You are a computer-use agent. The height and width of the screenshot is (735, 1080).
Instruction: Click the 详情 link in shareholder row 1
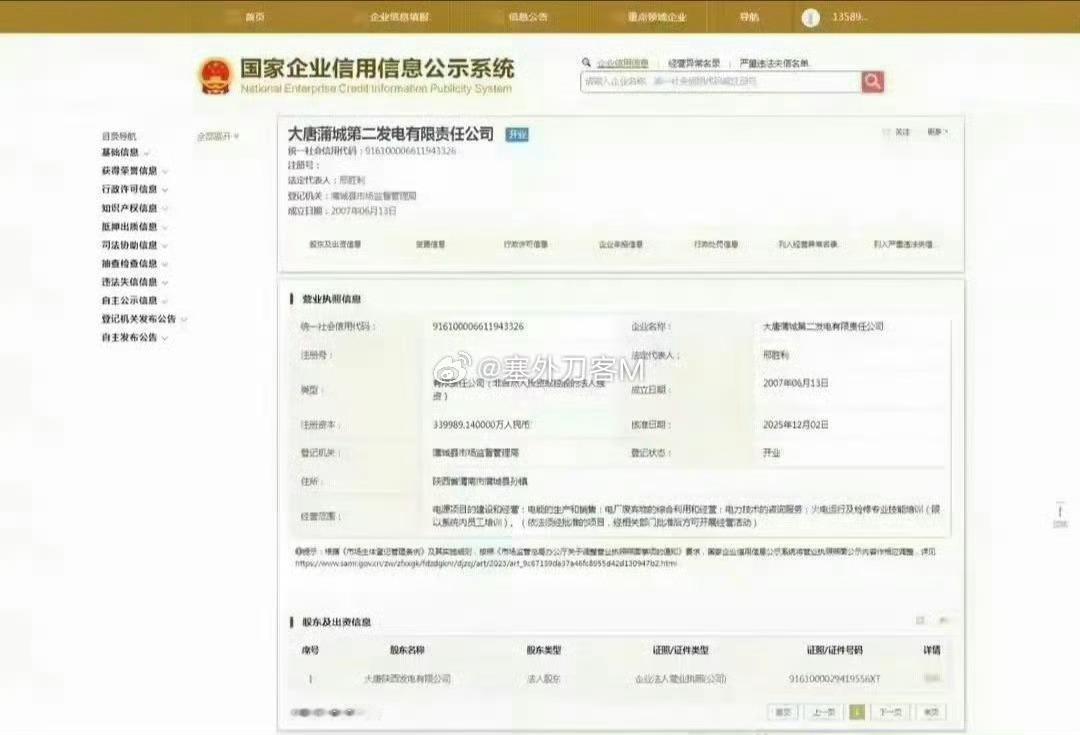click(x=932, y=679)
